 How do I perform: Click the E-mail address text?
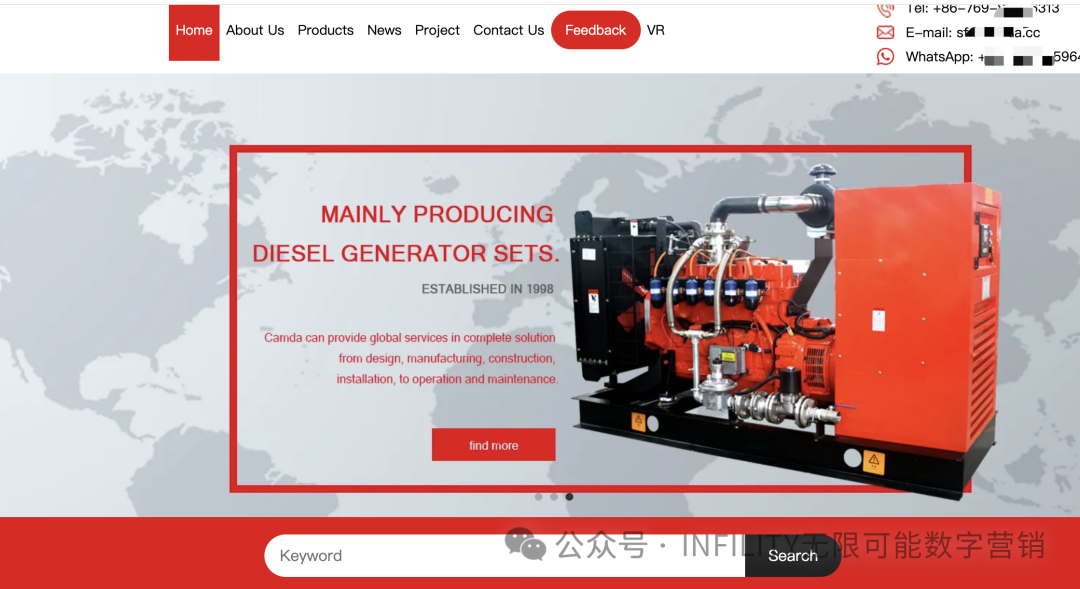[973, 32]
